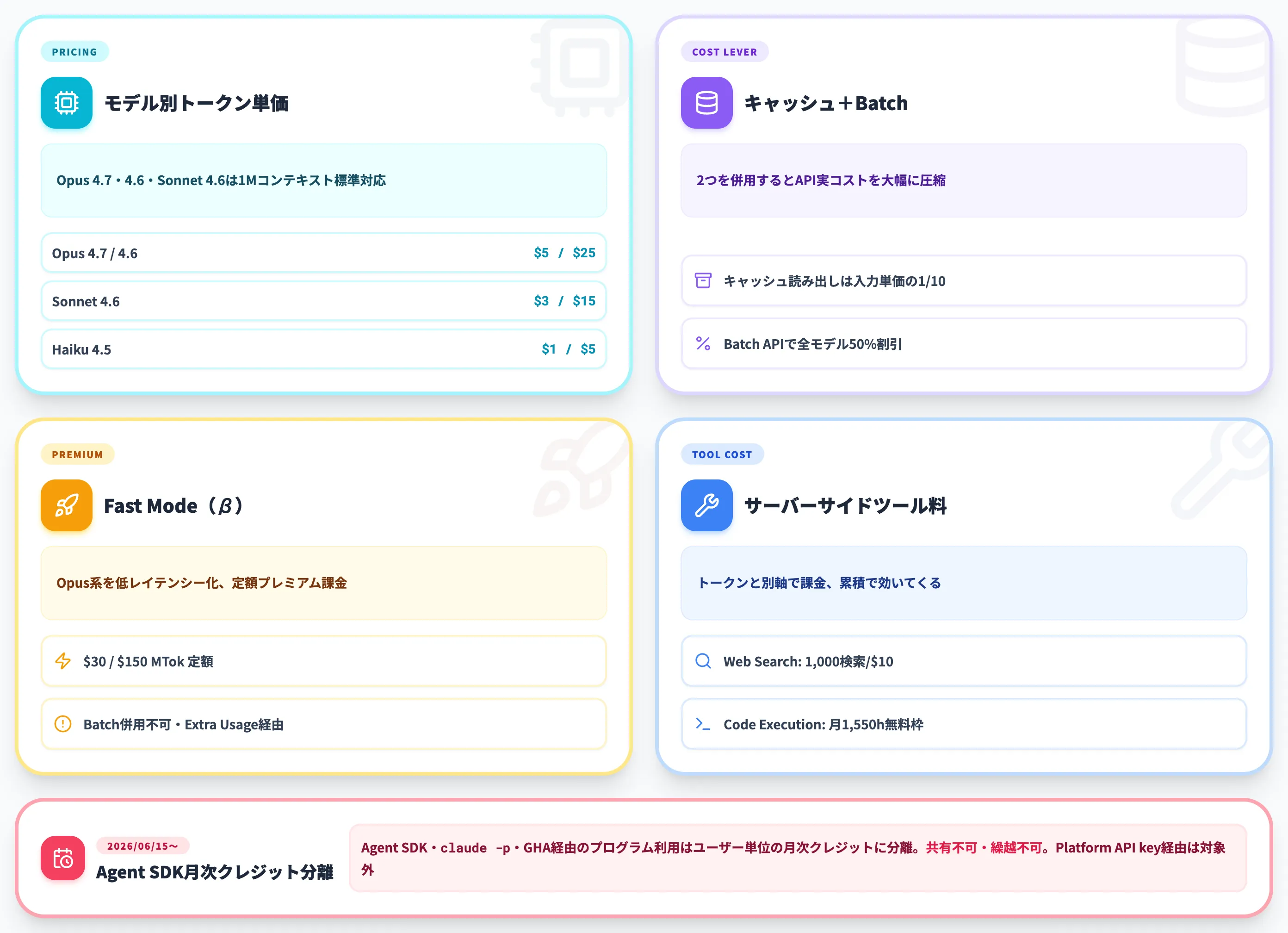Screen dimensions: 1288x933
Task: Click the terminal prompt icon in the Code Execution row
Action: point(703,724)
